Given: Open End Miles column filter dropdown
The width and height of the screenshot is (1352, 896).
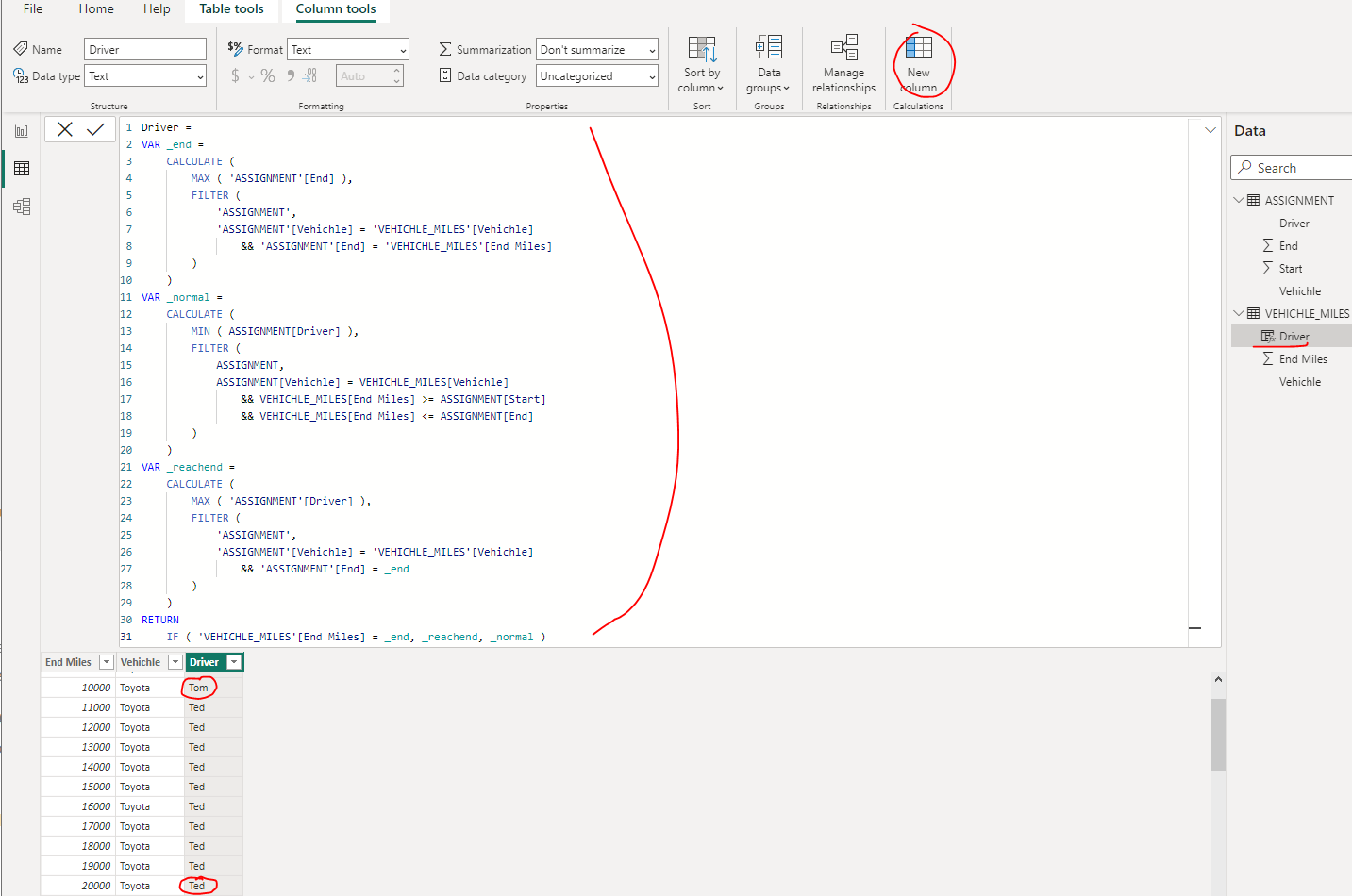Looking at the screenshot, I should (x=107, y=662).
